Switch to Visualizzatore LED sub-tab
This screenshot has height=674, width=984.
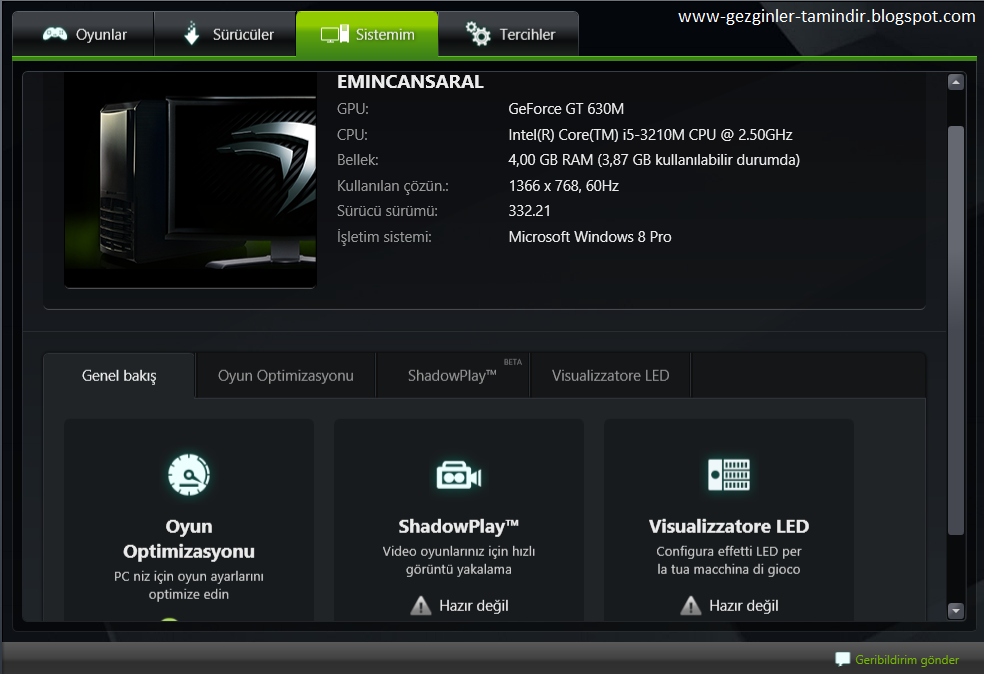(x=610, y=375)
